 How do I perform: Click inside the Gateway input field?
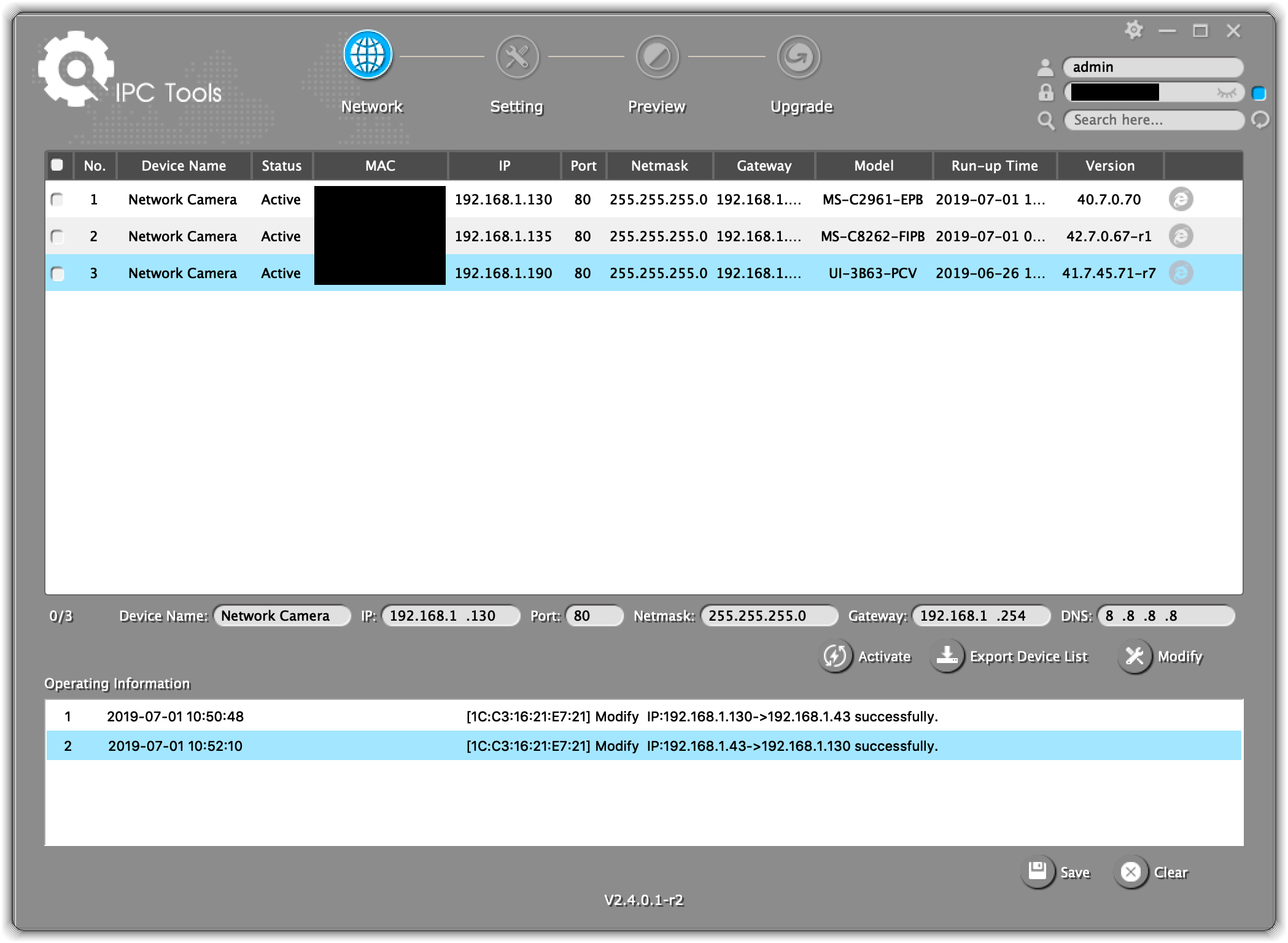[980, 616]
